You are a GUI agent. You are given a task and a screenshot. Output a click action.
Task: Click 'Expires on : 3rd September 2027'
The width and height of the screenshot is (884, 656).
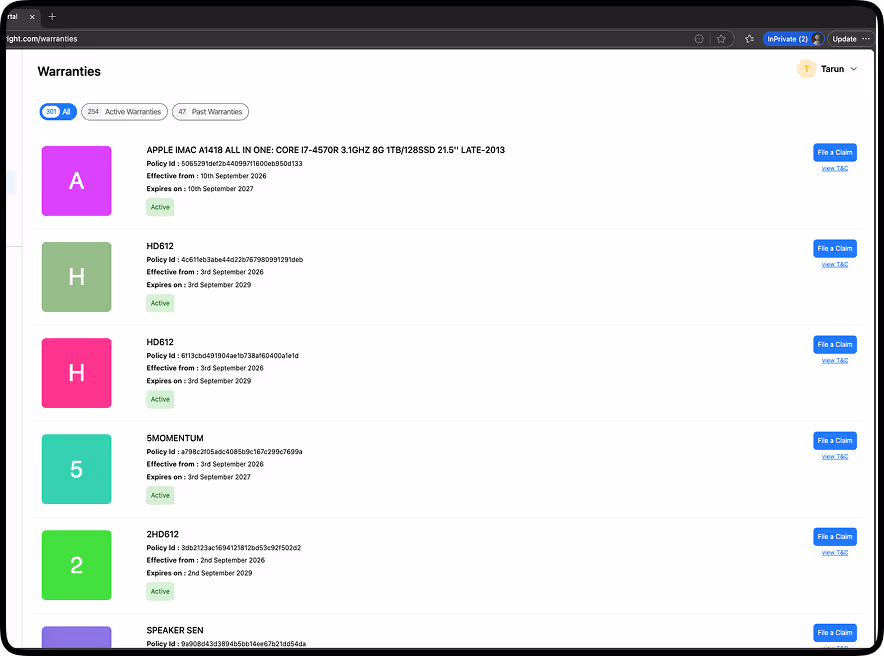(x=198, y=477)
